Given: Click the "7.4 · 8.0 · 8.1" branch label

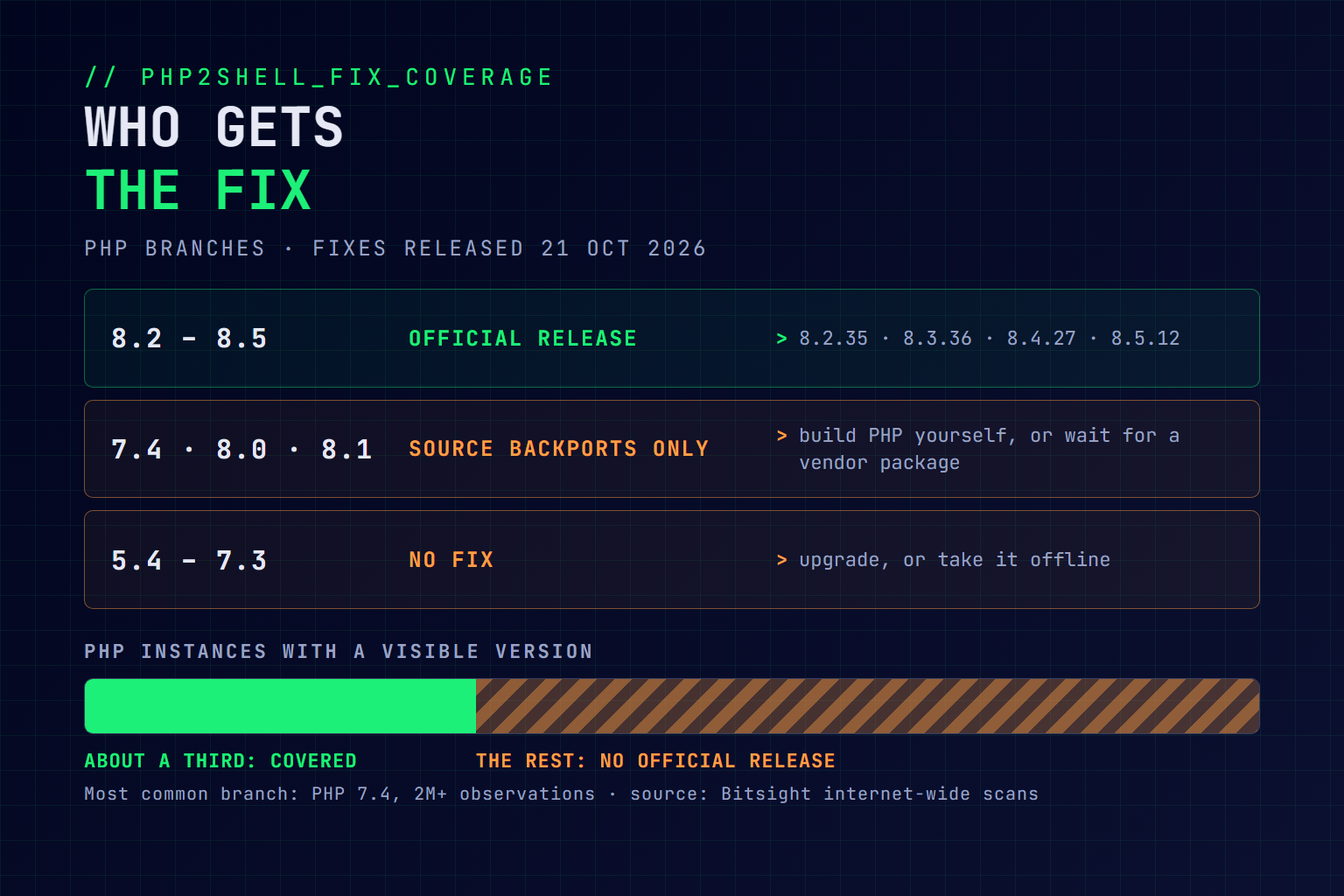Looking at the screenshot, I should tap(241, 450).
